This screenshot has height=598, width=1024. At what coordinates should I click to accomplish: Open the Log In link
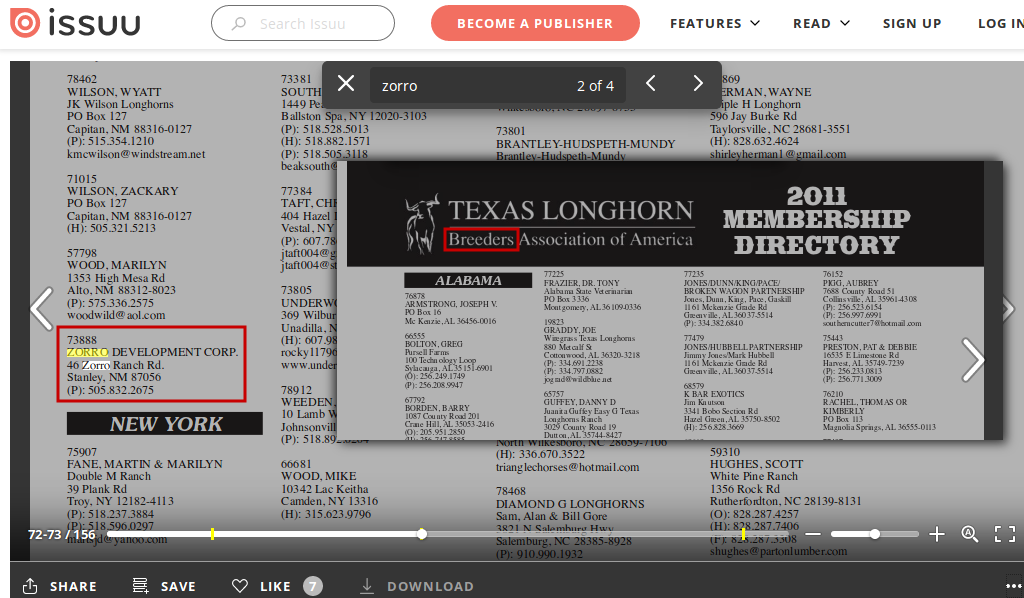pyautogui.click(x=1000, y=24)
